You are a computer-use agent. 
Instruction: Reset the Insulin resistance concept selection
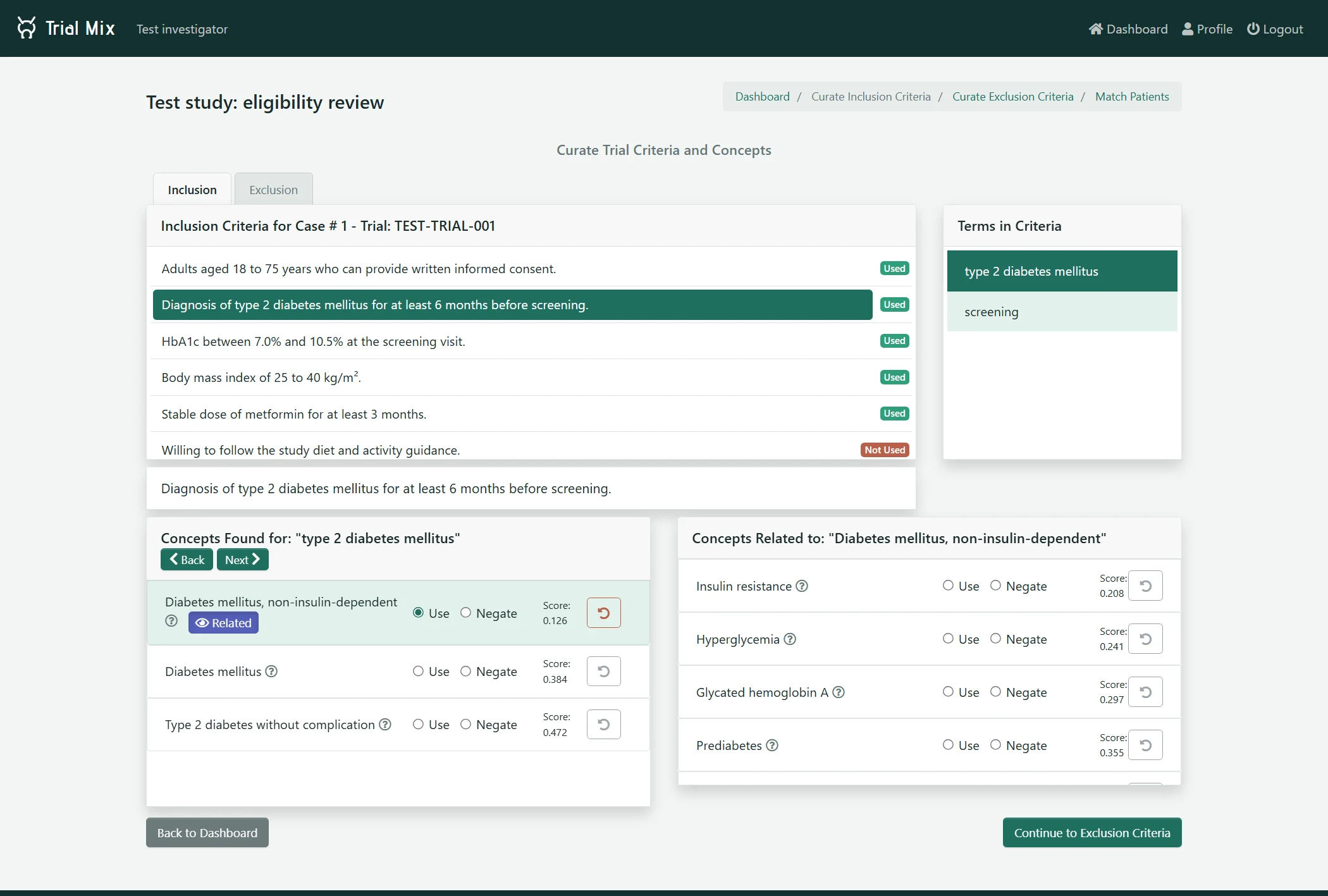point(1145,586)
